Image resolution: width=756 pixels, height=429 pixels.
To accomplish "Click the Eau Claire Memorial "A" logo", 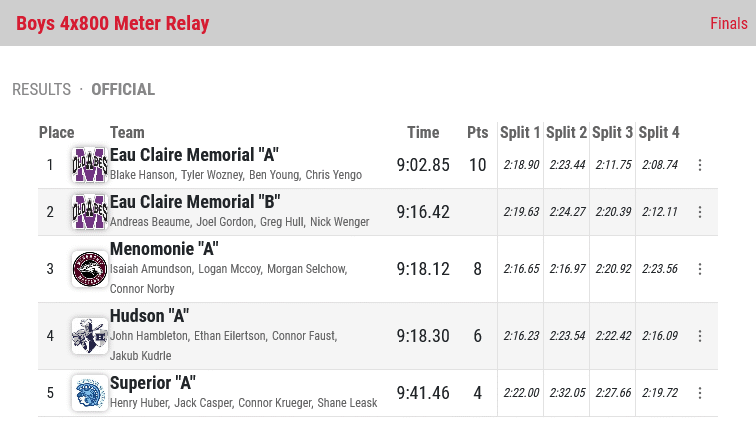I will (x=90, y=165).
